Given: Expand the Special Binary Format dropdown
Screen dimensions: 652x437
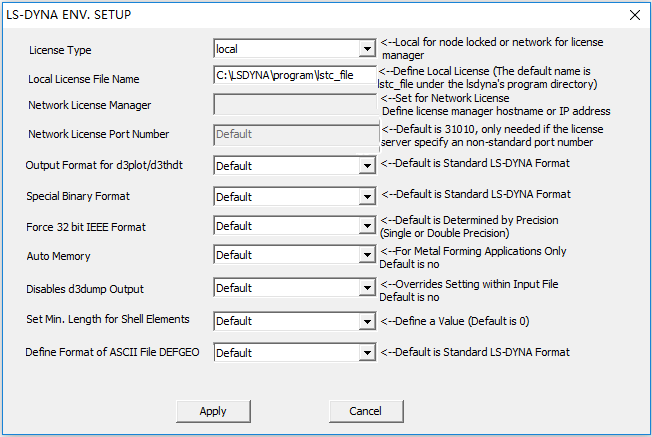Looking at the screenshot, I should 293,197.
